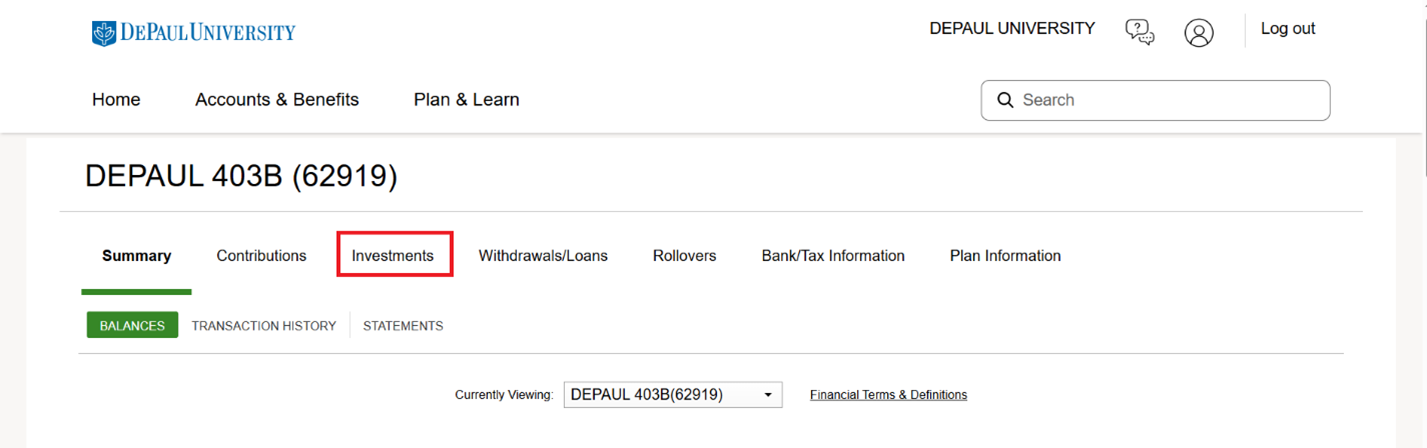Open the help chat icon
The image size is (1427, 448).
1139,32
